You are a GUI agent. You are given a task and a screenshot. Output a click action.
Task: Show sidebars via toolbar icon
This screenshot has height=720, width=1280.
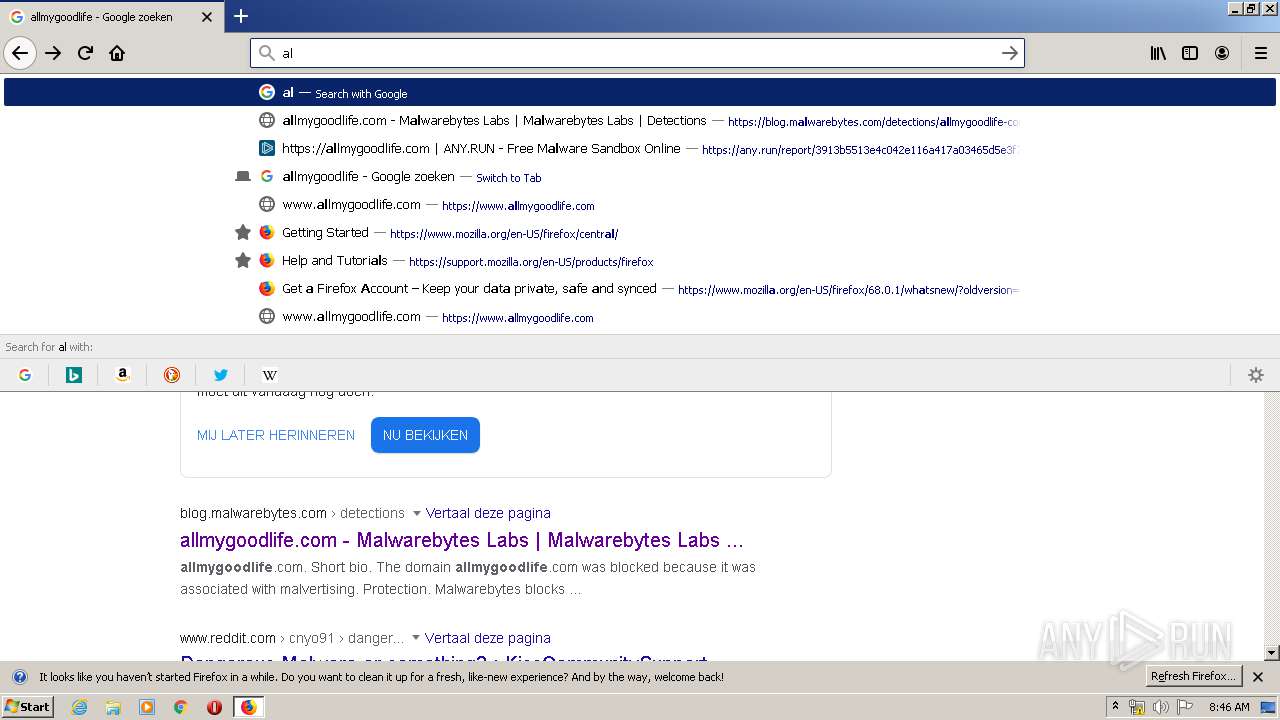click(x=1190, y=53)
